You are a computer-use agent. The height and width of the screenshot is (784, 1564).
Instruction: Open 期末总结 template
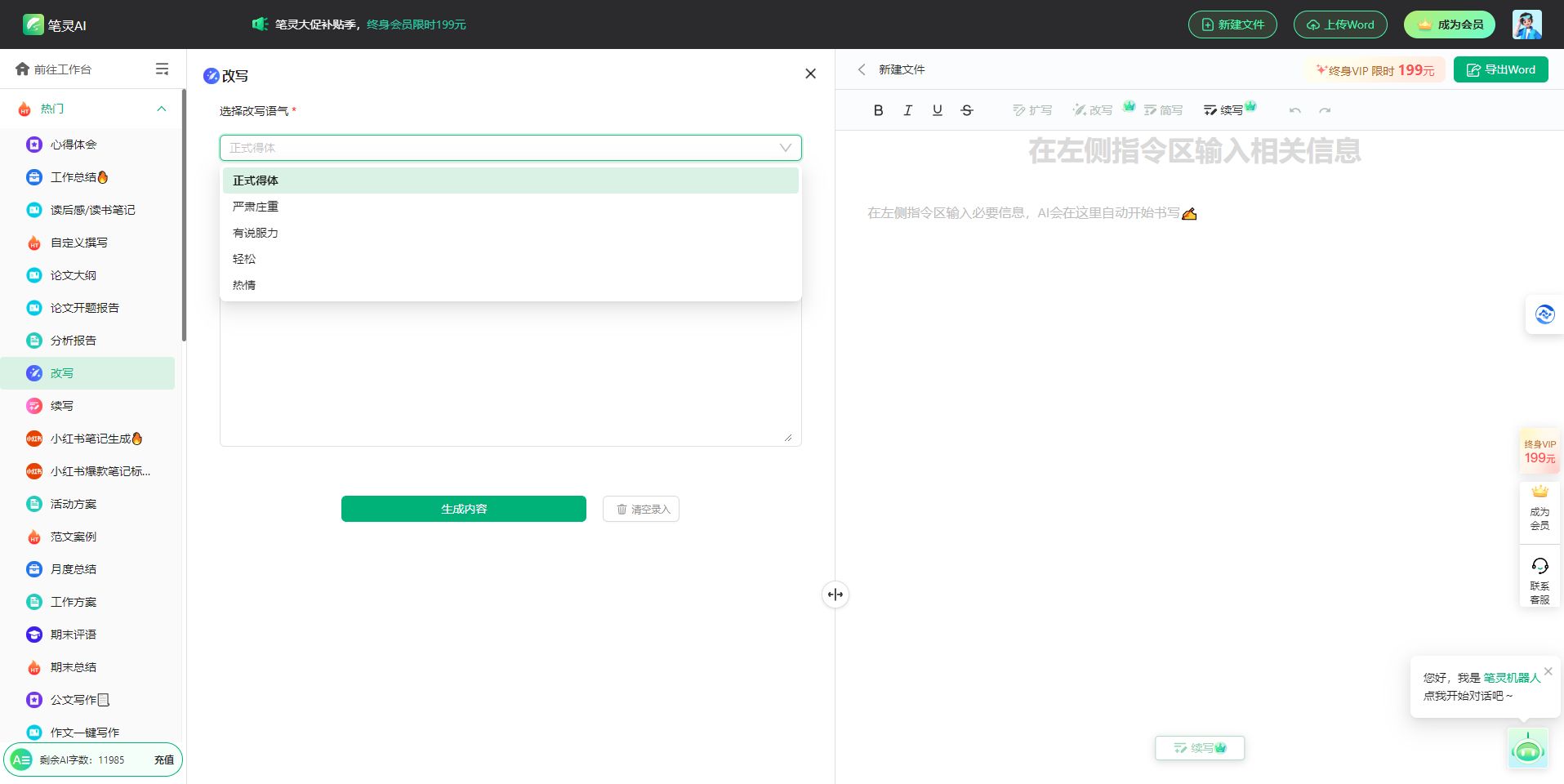87,667
